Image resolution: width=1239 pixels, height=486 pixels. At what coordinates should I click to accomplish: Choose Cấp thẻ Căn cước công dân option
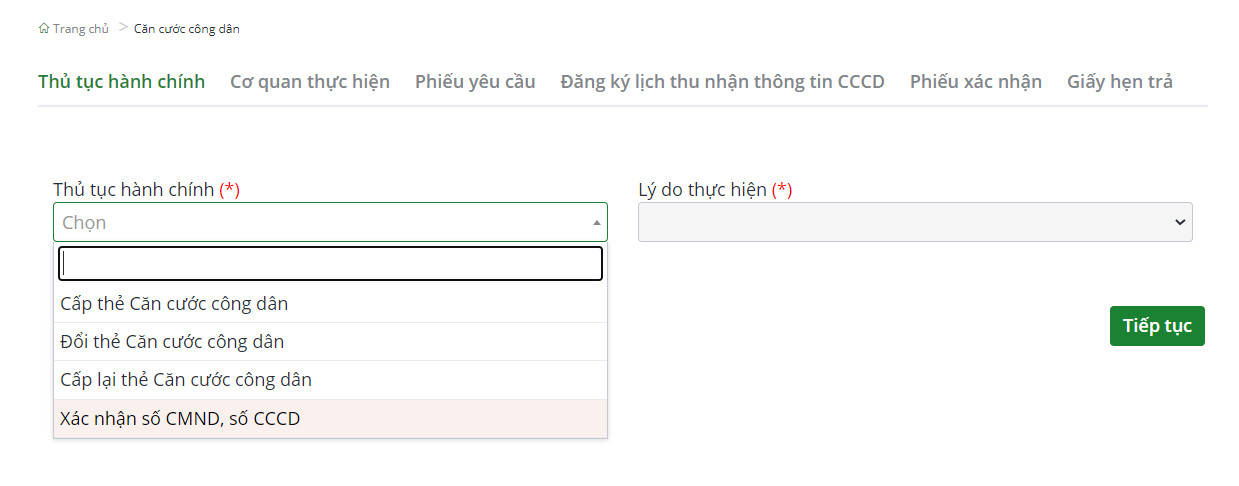click(x=330, y=303)
